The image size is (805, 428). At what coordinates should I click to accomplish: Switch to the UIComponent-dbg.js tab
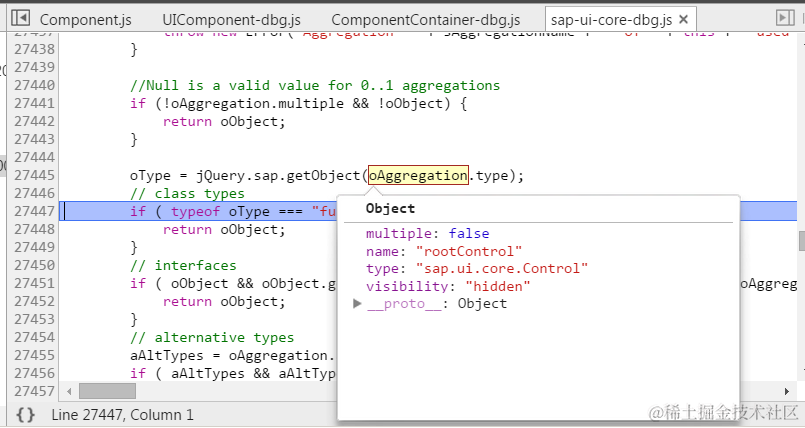point(232,20)
